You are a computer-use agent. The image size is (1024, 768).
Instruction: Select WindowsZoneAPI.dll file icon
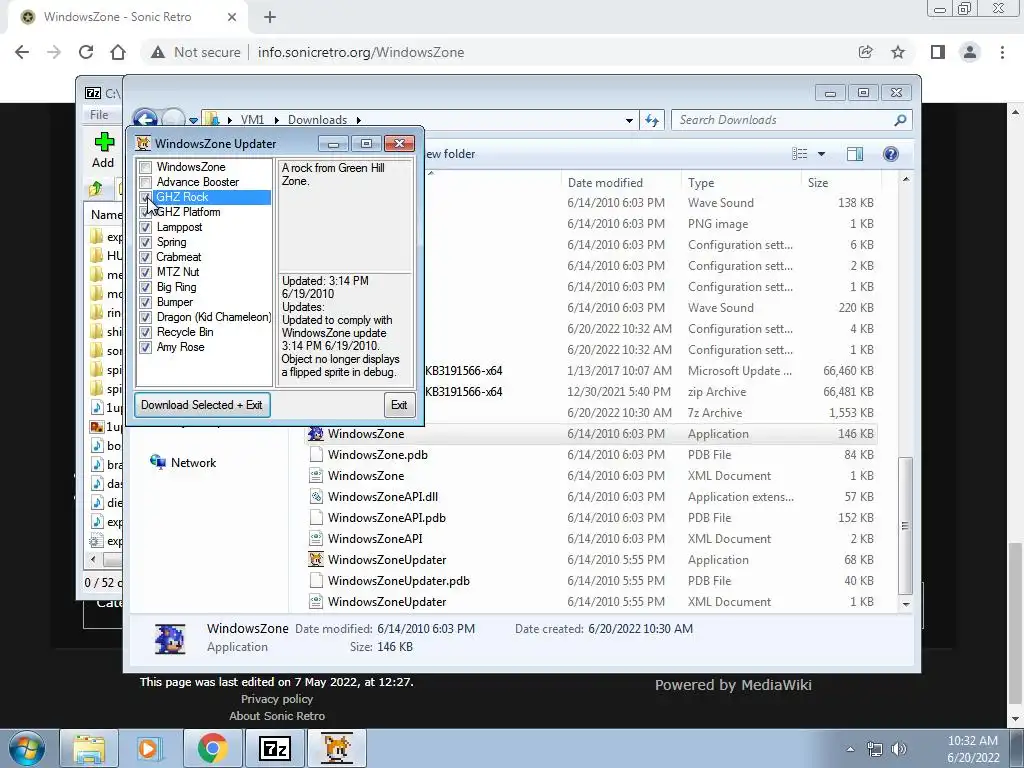(x=316, y=496)
